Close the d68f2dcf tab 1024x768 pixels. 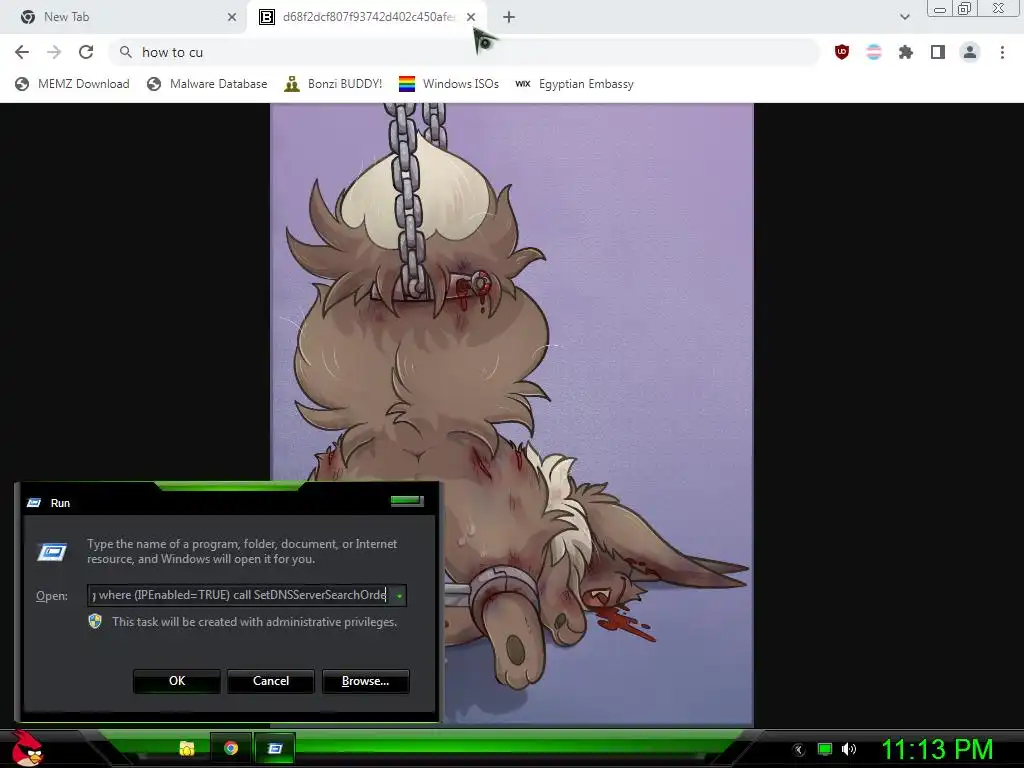tap(471, 17)
